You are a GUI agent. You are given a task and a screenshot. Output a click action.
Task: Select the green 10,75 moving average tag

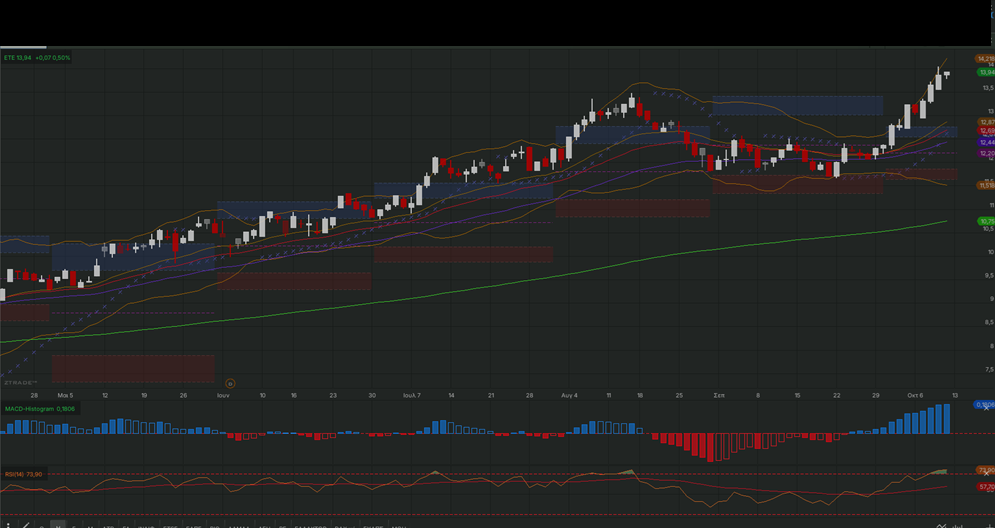click(x=986, y=221)
